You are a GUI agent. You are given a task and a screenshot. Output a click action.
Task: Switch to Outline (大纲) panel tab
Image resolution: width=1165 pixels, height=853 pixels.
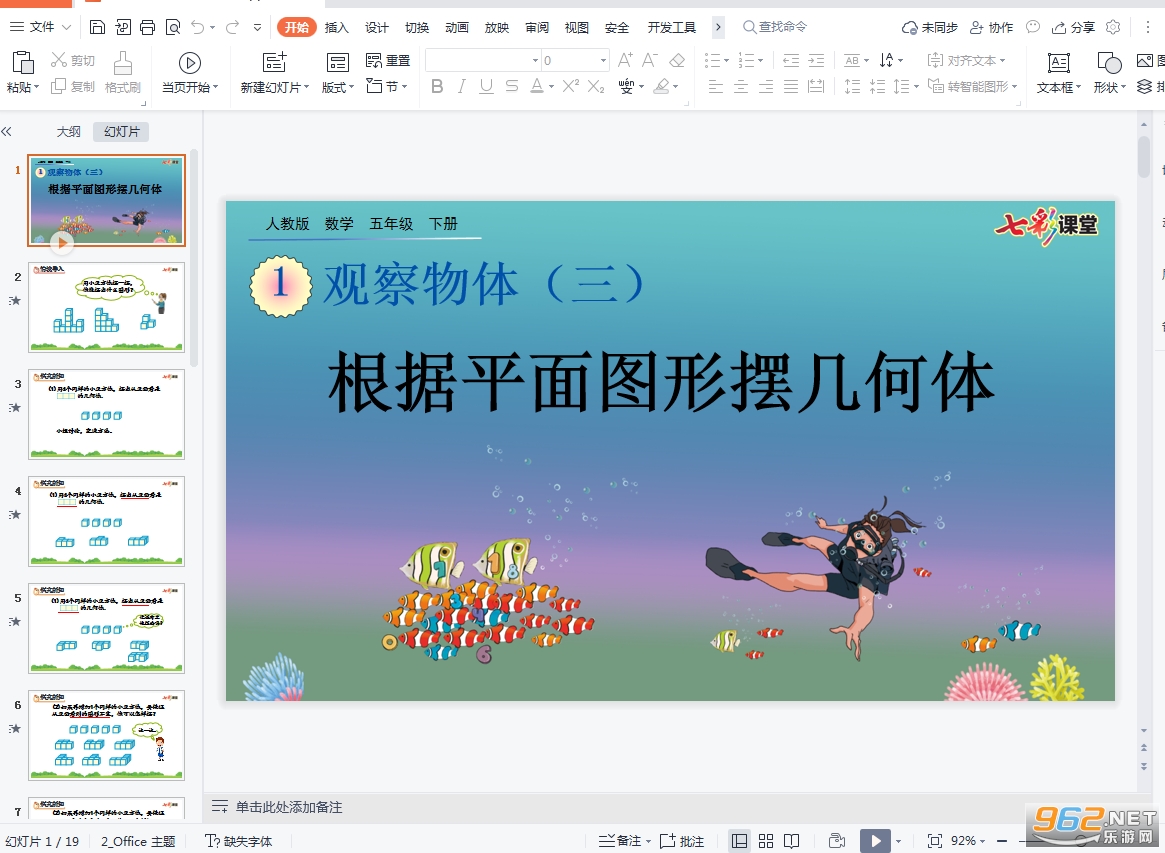click(x=68, y=132)
